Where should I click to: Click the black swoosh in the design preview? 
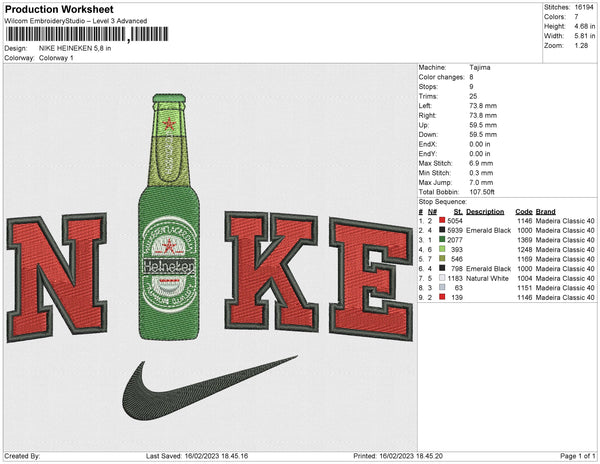[x=210, y=387]
